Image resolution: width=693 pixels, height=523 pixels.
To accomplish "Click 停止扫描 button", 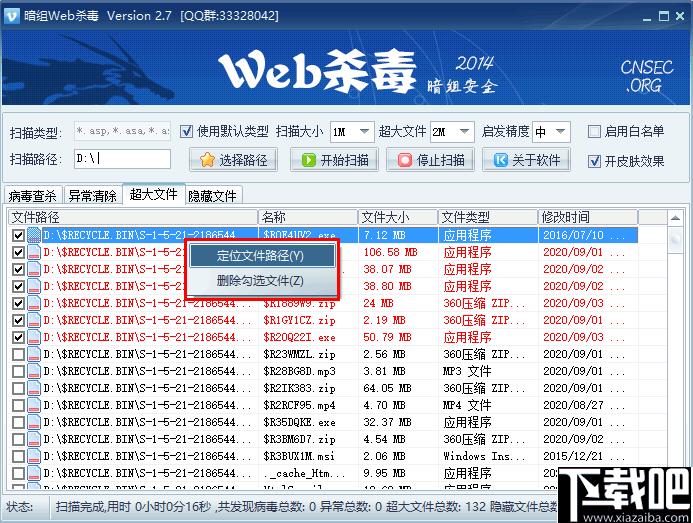I will click(430, 160).
